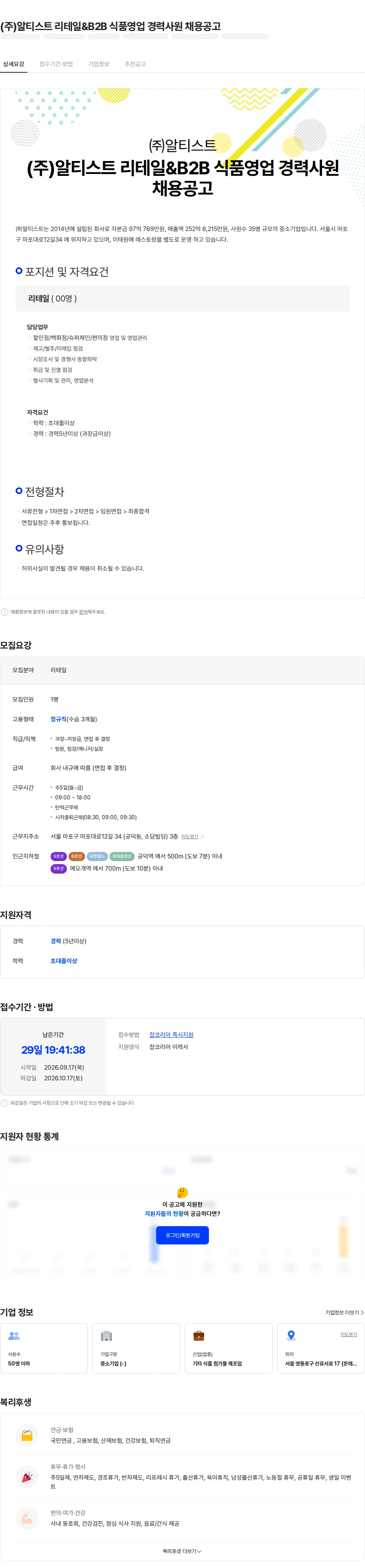
Task: Click the 문의 link under the job details
Action: (83, 612)
